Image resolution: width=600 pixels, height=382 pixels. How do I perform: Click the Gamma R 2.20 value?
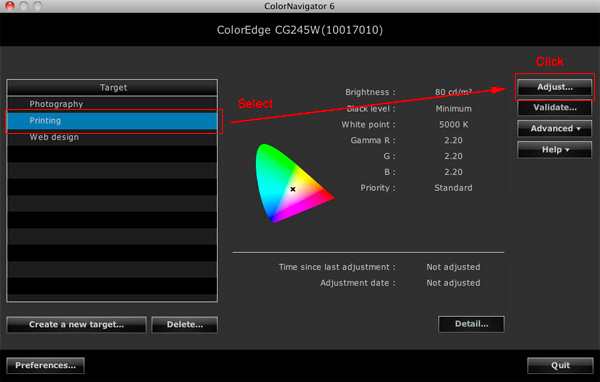pos(453,140)
